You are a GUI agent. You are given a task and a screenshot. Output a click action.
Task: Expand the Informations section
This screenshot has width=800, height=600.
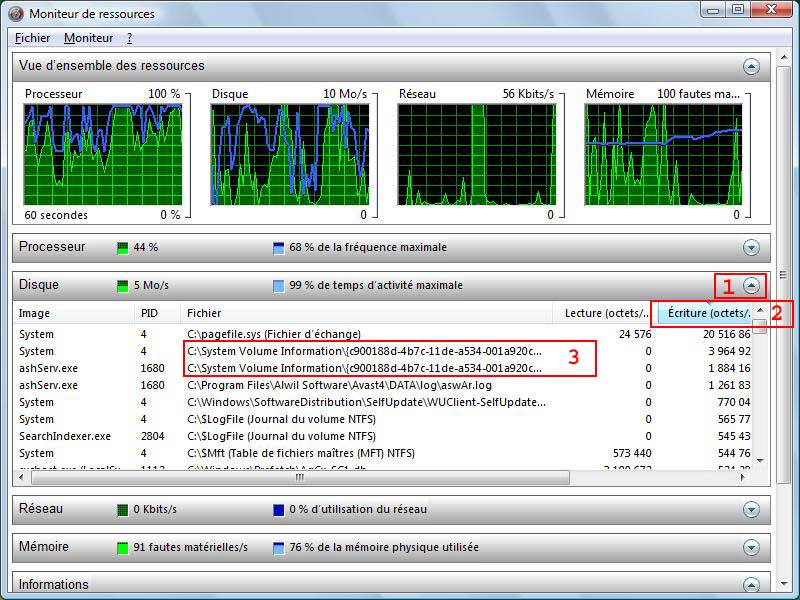751,585
